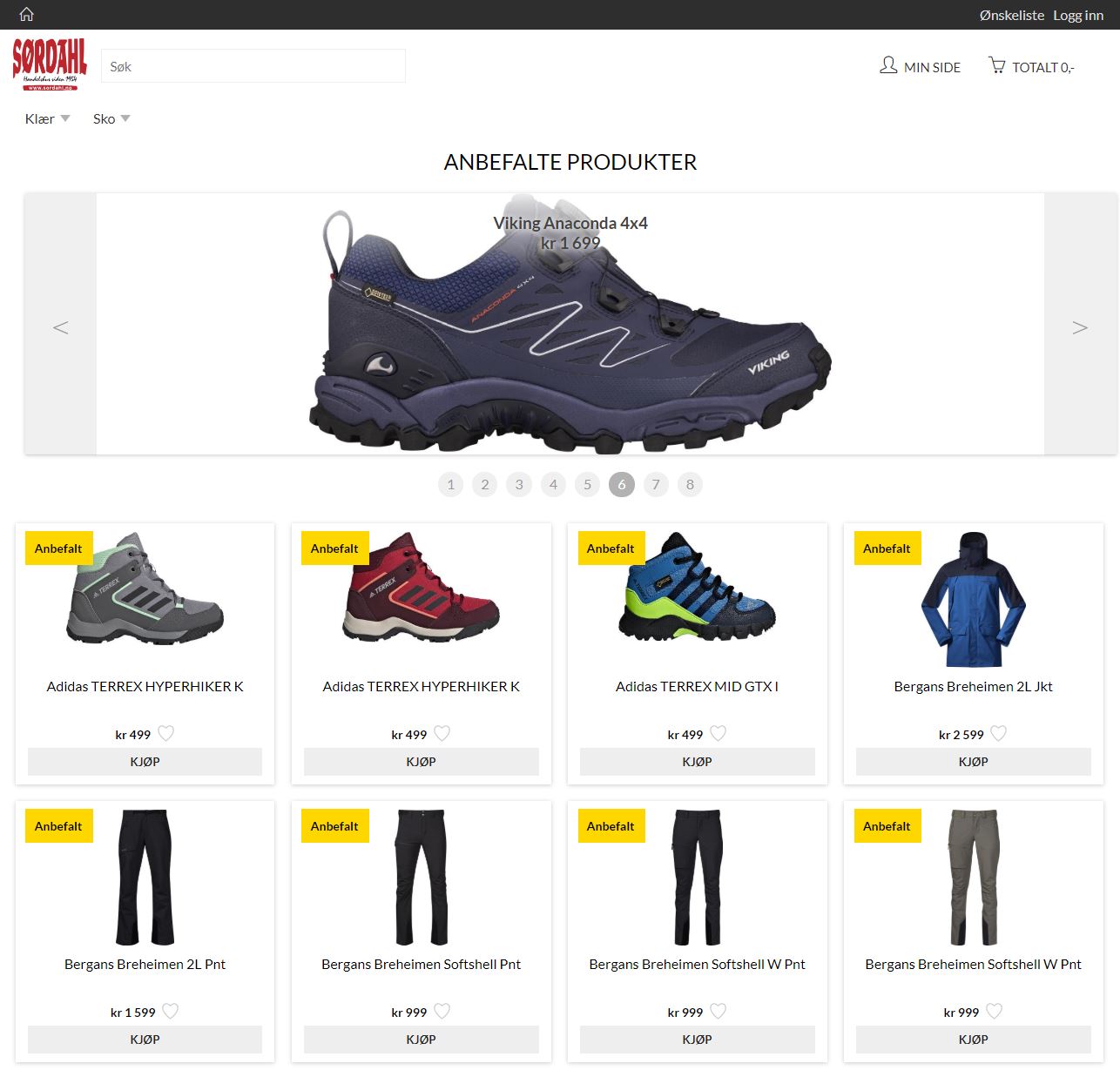Favorite the olive green Bergans Softshell W Pnt
The image size is (1120, 1070).
click(x=995, y=1012)
